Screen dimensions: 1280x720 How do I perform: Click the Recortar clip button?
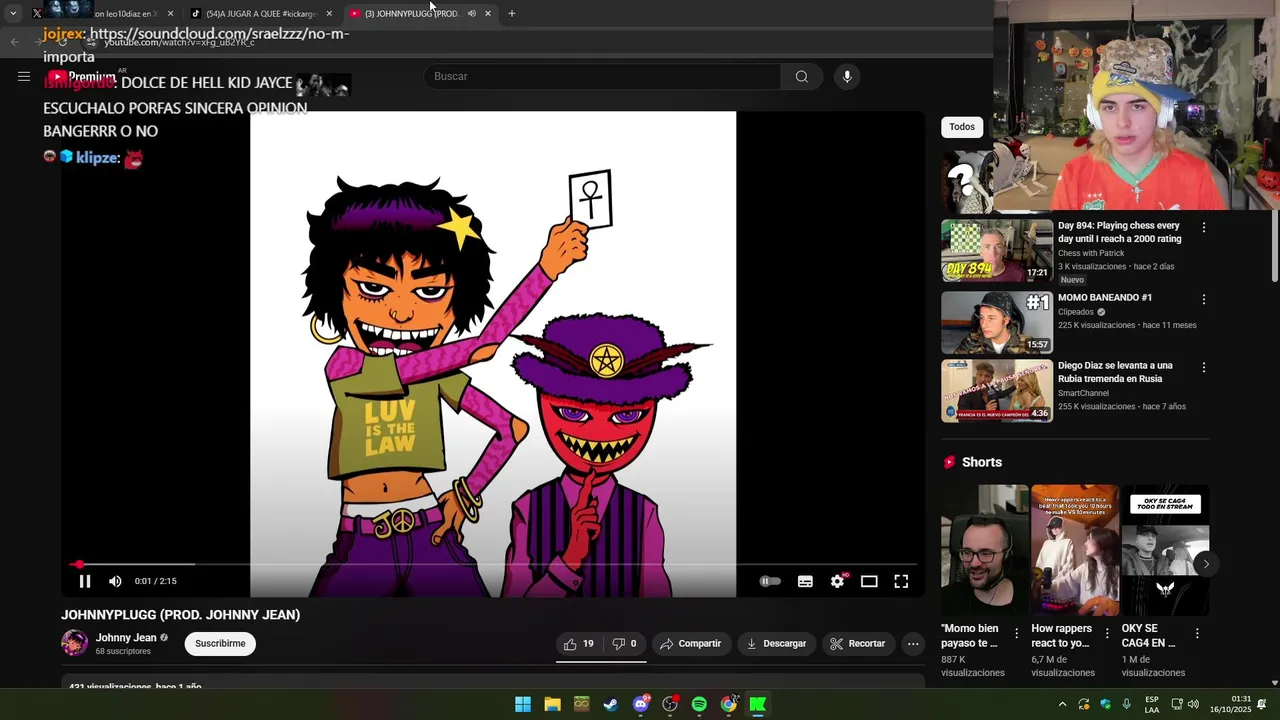(x=857, y=644)
